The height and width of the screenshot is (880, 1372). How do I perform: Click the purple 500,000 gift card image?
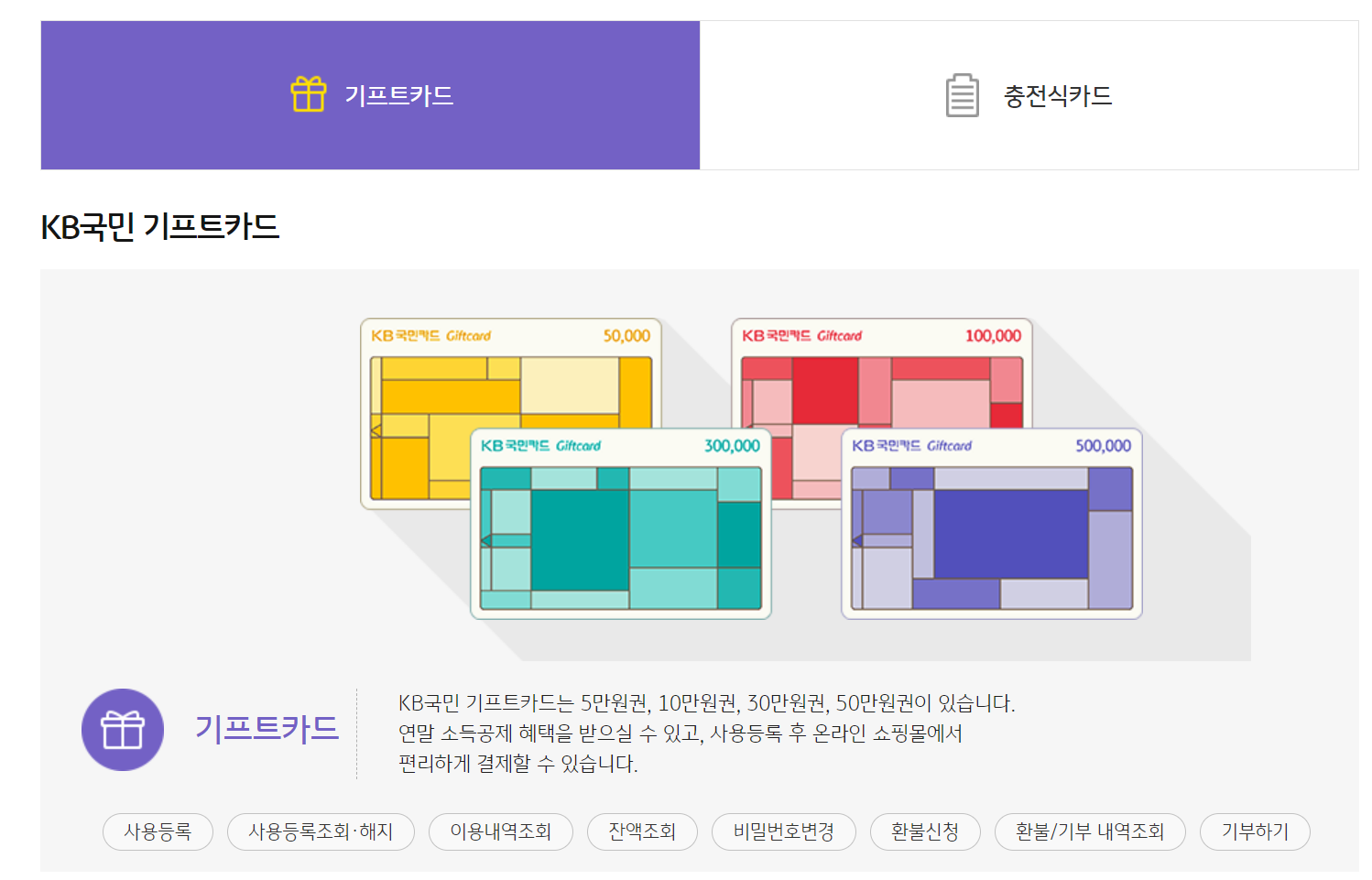pos(992,524)
